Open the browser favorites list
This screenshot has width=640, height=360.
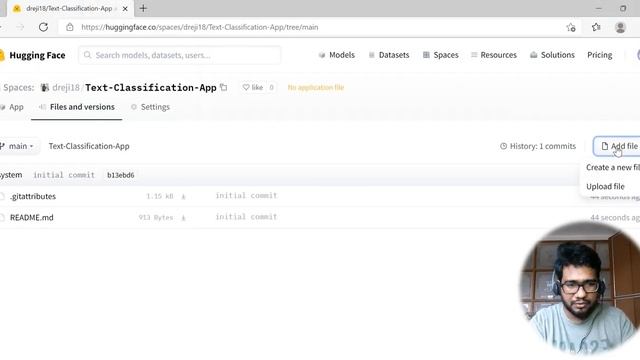click(x=596, y=27)
